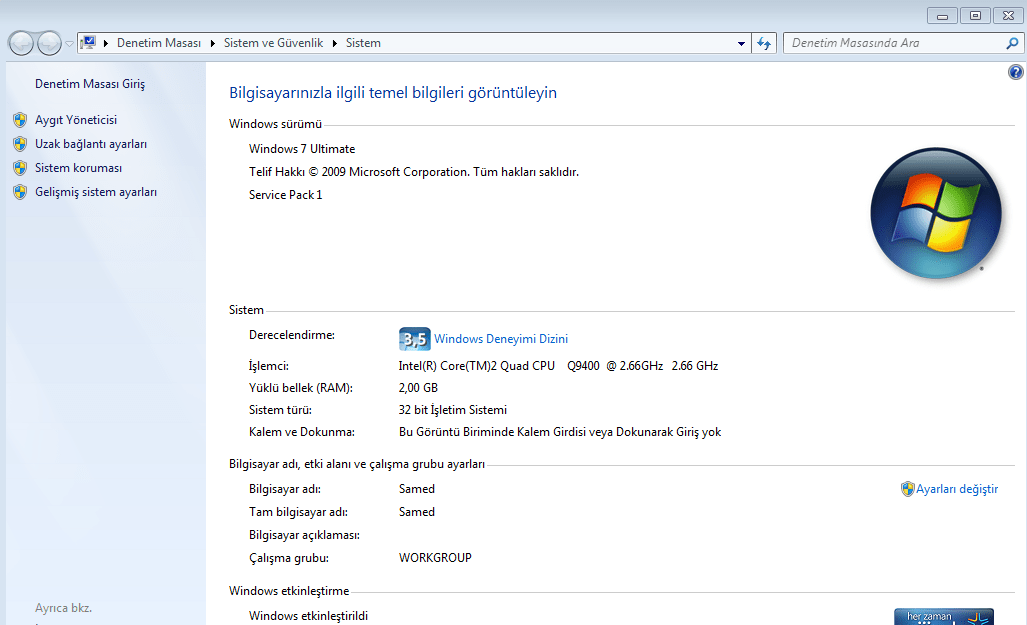Click the Ayrıca bkz. label in sidebar
The image size is (1027, 625).
pos(64,608)
